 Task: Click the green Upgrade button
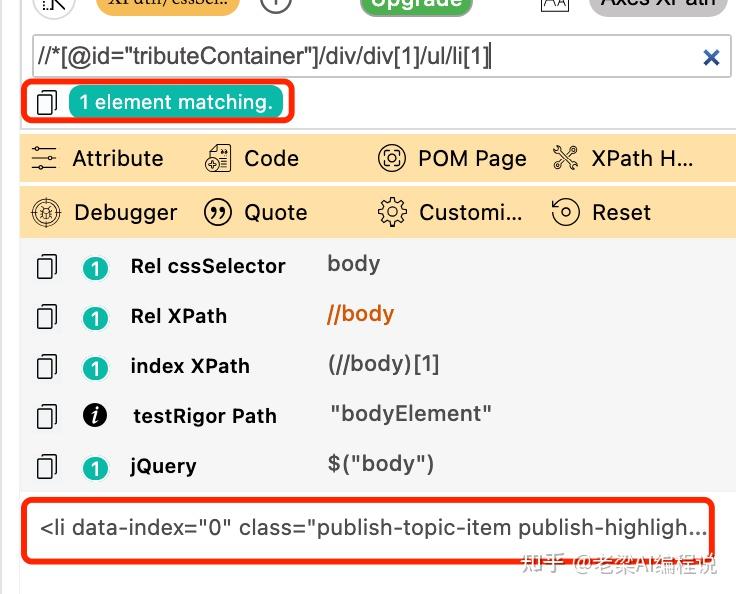point(415,4)
